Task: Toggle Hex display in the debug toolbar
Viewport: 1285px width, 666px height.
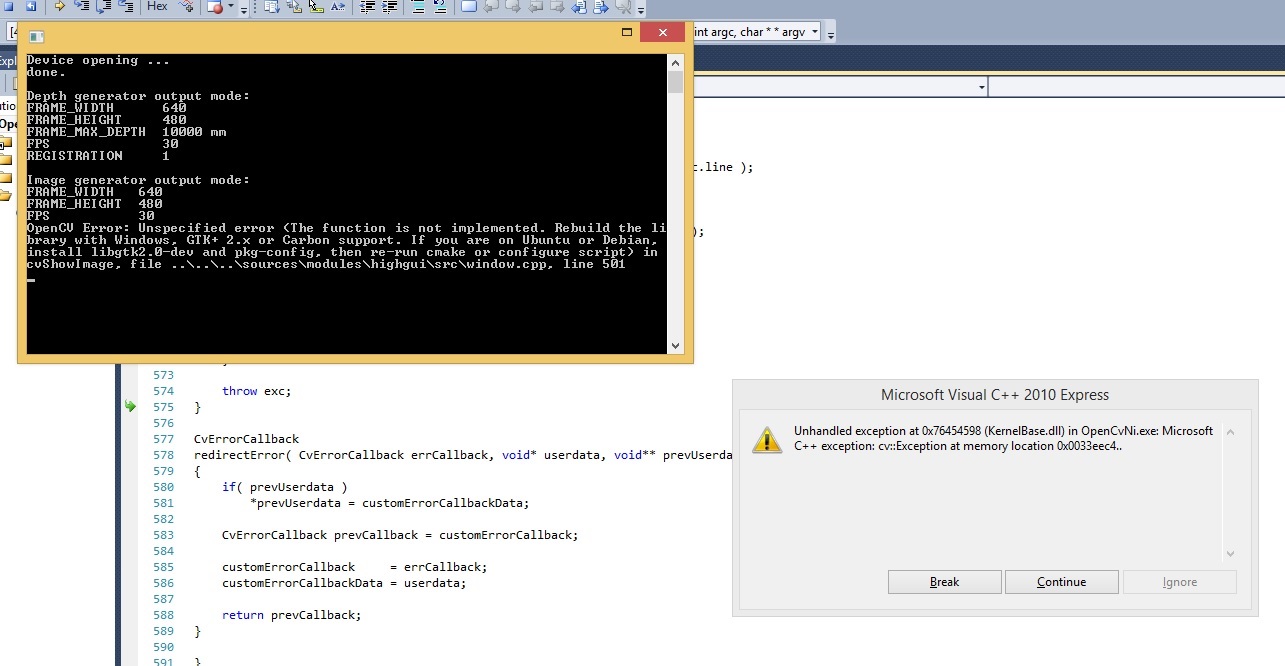Action: [x=157, y=6]
